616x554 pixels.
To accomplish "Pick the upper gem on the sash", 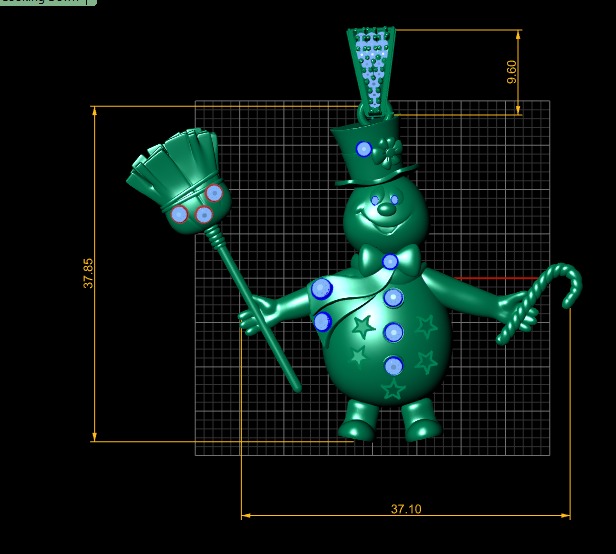I will pos(322,289).
